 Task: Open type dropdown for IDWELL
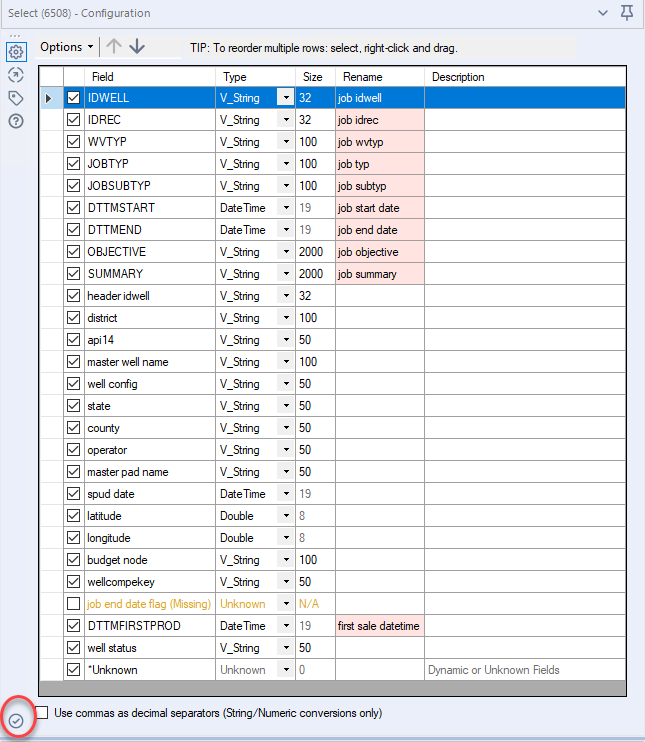click(x=286, y=97)
